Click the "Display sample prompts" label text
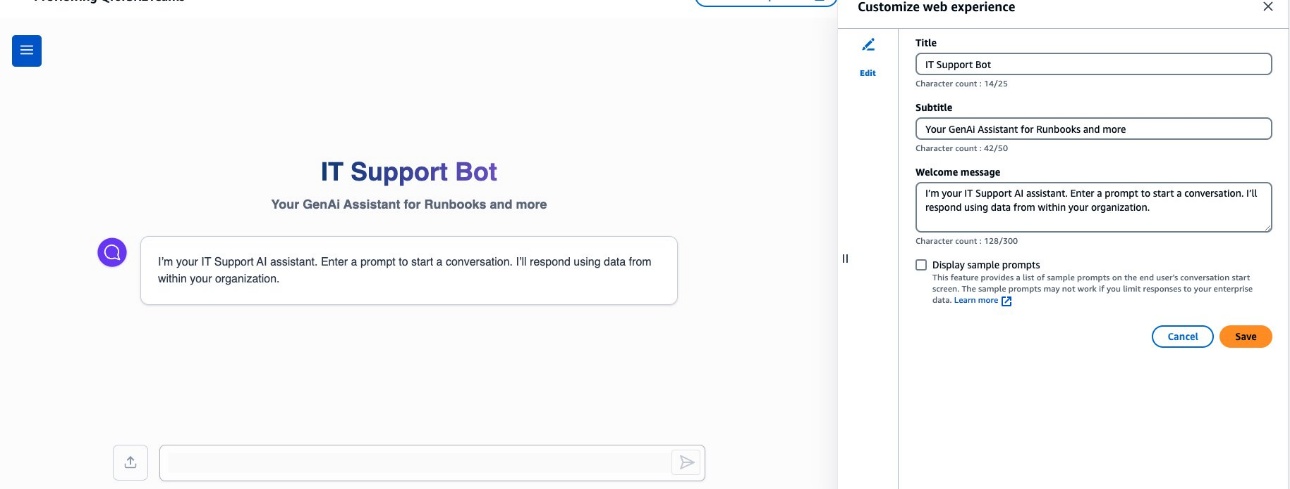 [986, 265]
